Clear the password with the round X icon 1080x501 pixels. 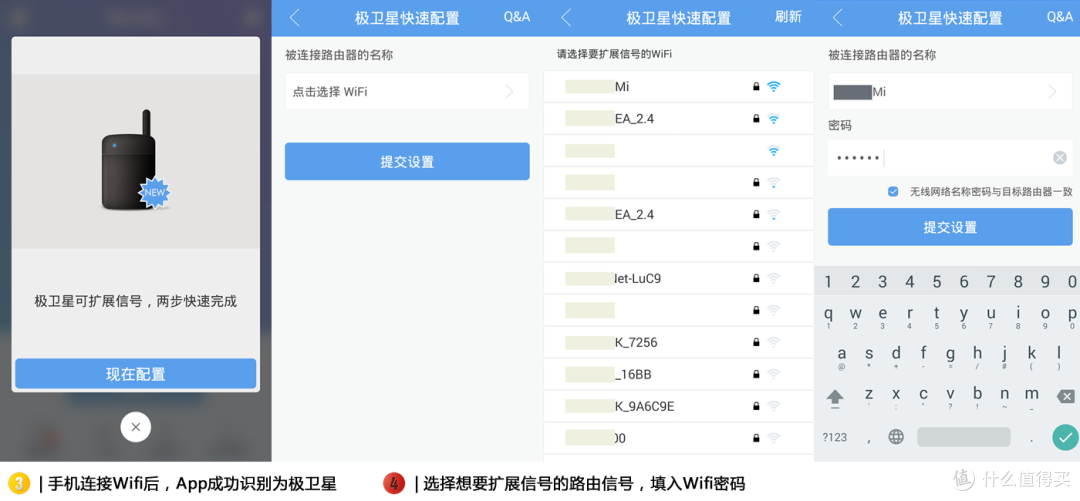pyautogui.click(x=1059, y=158)
